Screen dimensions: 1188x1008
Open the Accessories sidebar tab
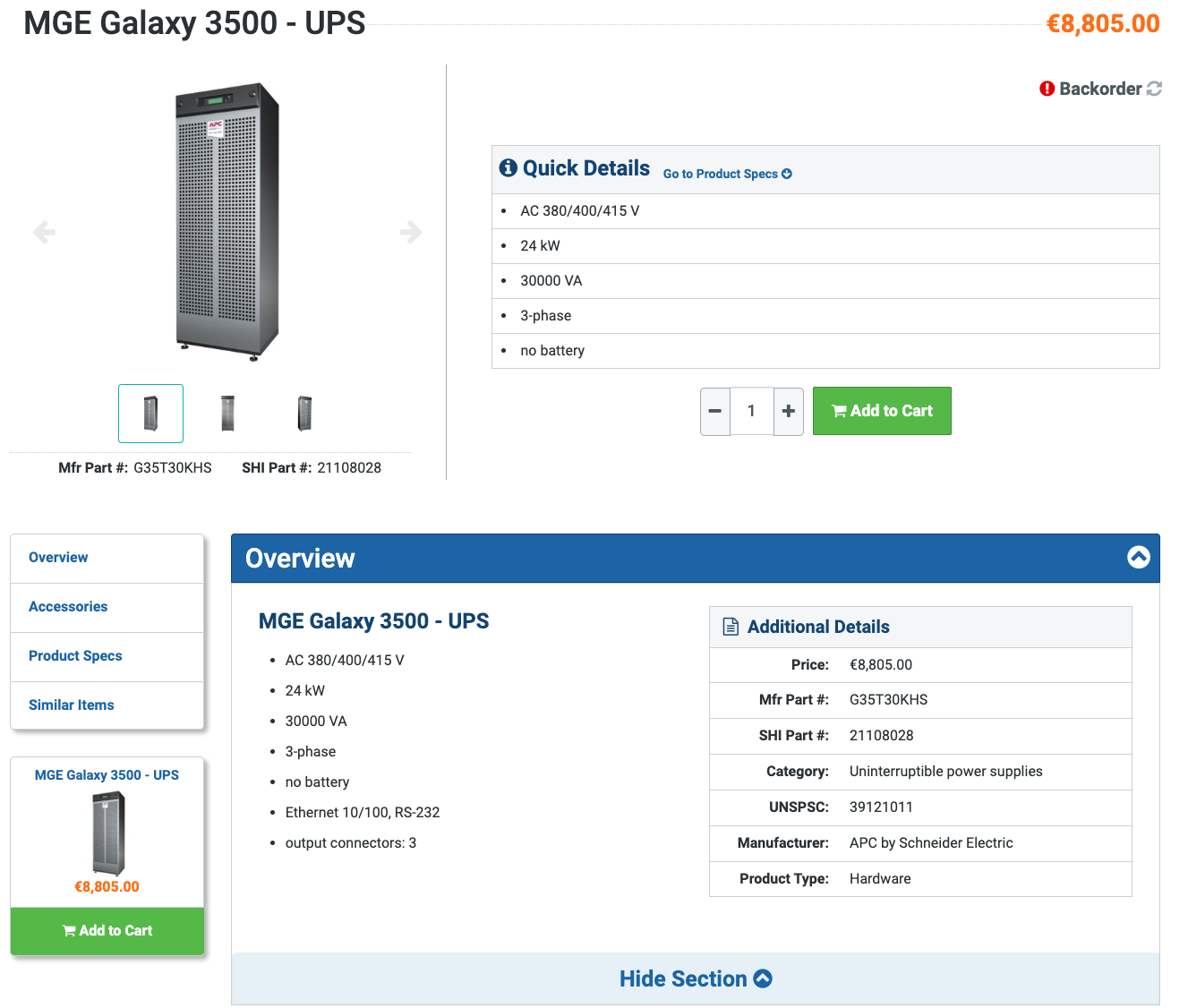pyautogui.click(x=107, y=607)
